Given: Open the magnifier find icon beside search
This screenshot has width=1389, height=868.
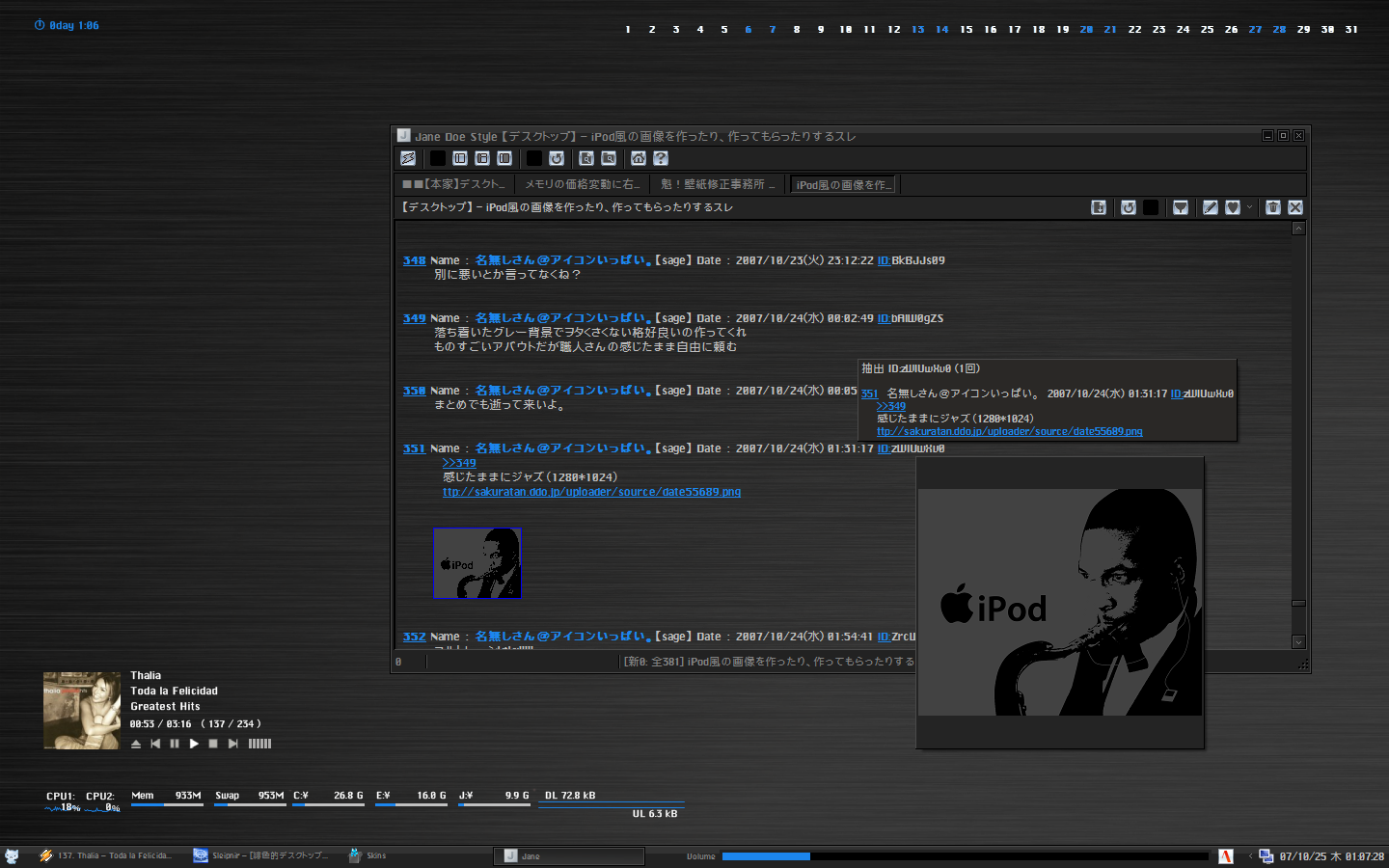Looking at the screenshot, I should [x=609, y=158].
